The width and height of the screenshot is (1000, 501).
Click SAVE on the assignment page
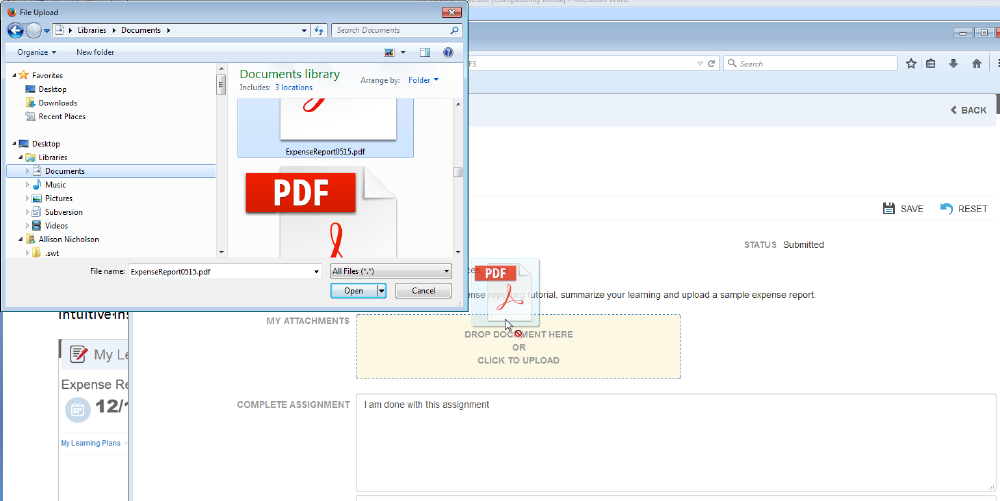coord(903,208)
